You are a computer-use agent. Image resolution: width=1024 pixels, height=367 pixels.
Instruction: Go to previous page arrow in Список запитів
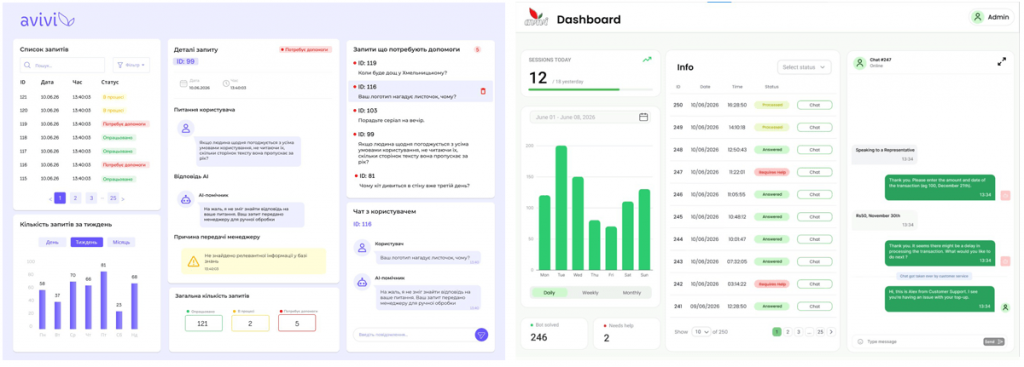pos(50,199)
